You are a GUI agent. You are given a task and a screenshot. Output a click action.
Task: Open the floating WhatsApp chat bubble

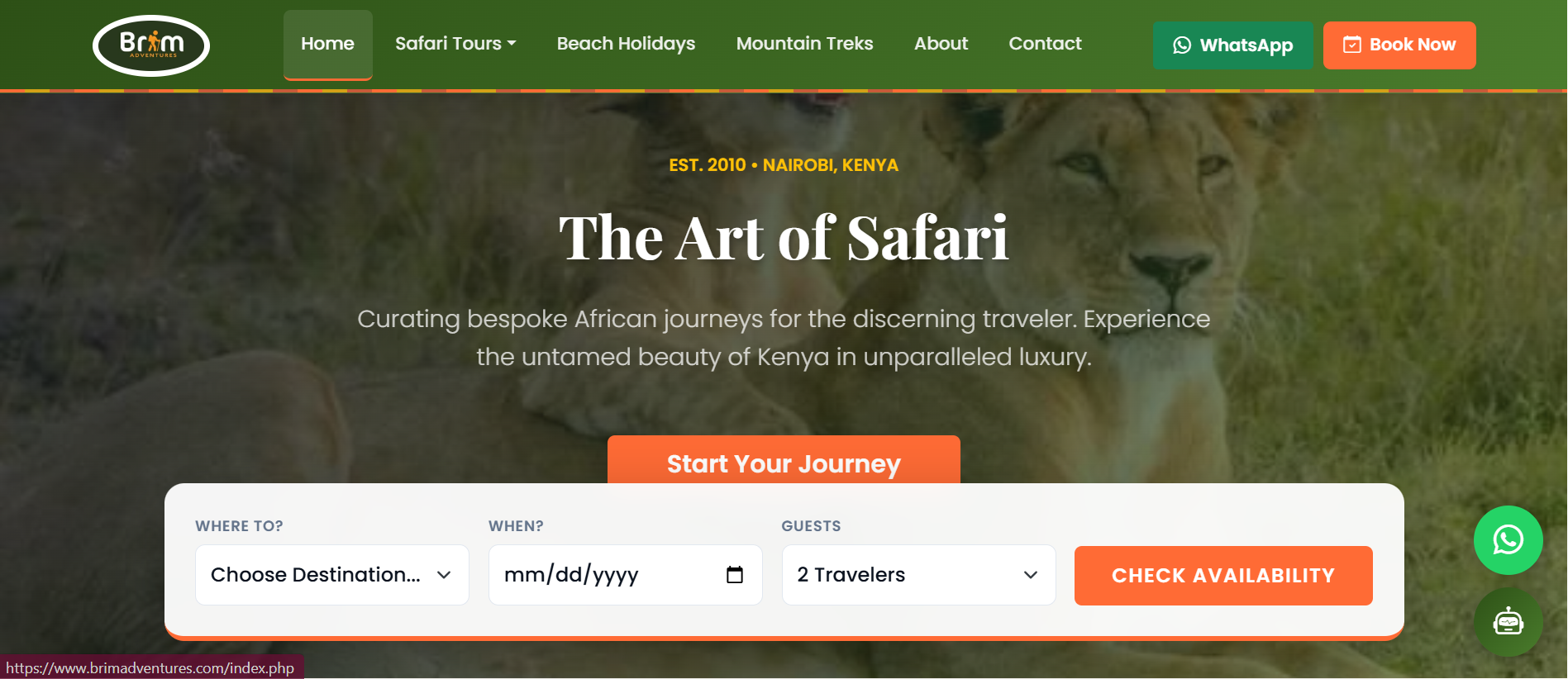[x=1508, y=540]
